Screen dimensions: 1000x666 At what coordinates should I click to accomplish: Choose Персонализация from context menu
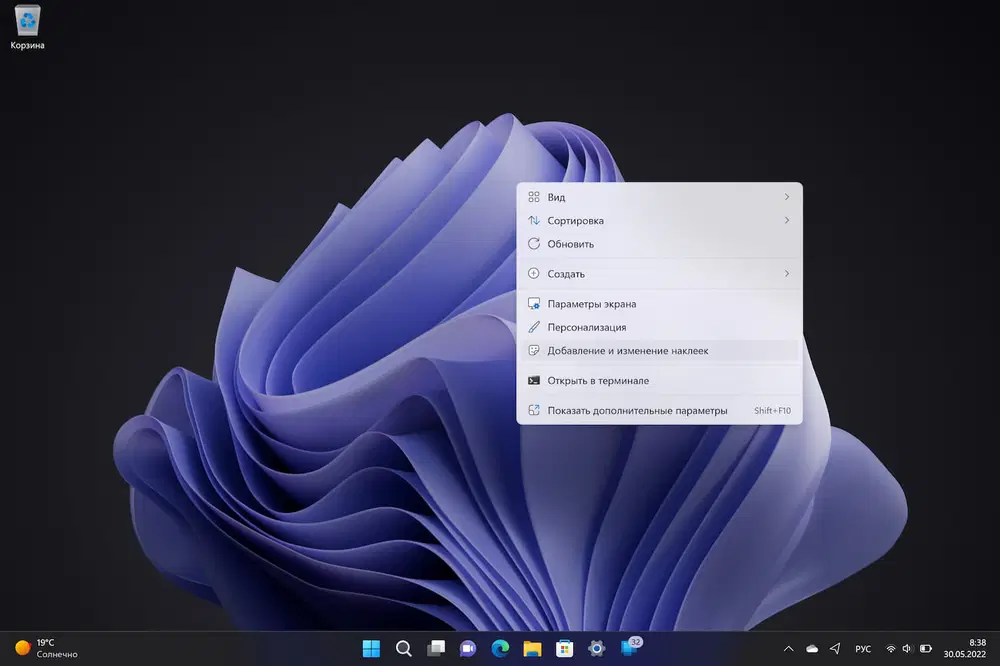(659, 327)
